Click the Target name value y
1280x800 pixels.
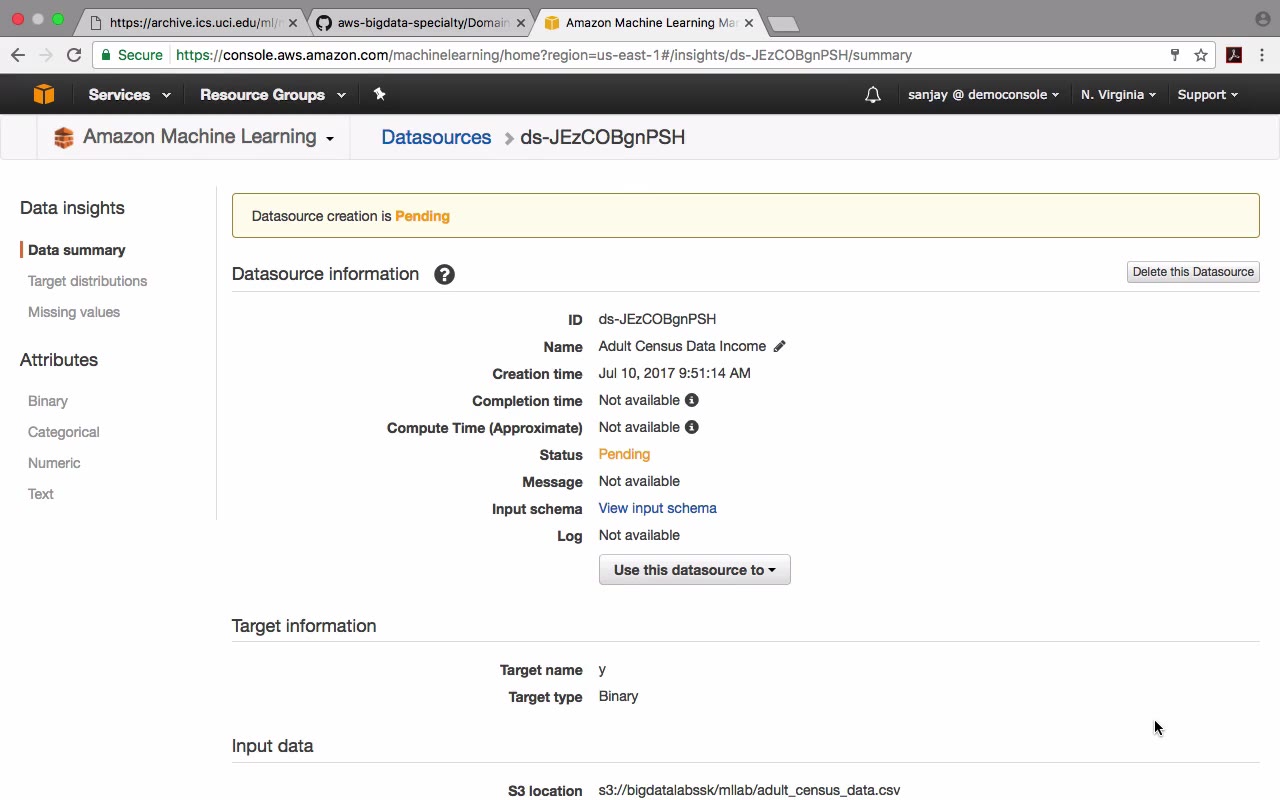tap(602, 670)
